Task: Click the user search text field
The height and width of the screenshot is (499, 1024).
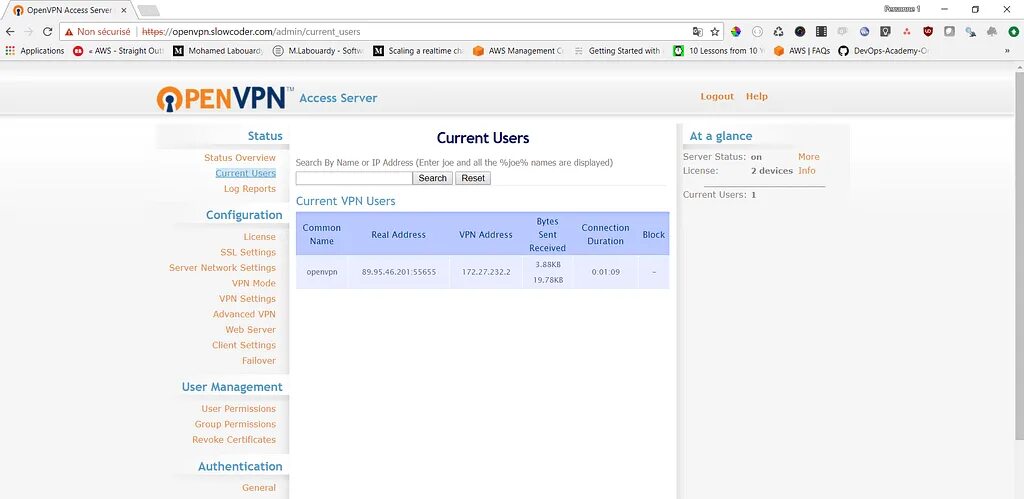Action: (x=354, y=178)
